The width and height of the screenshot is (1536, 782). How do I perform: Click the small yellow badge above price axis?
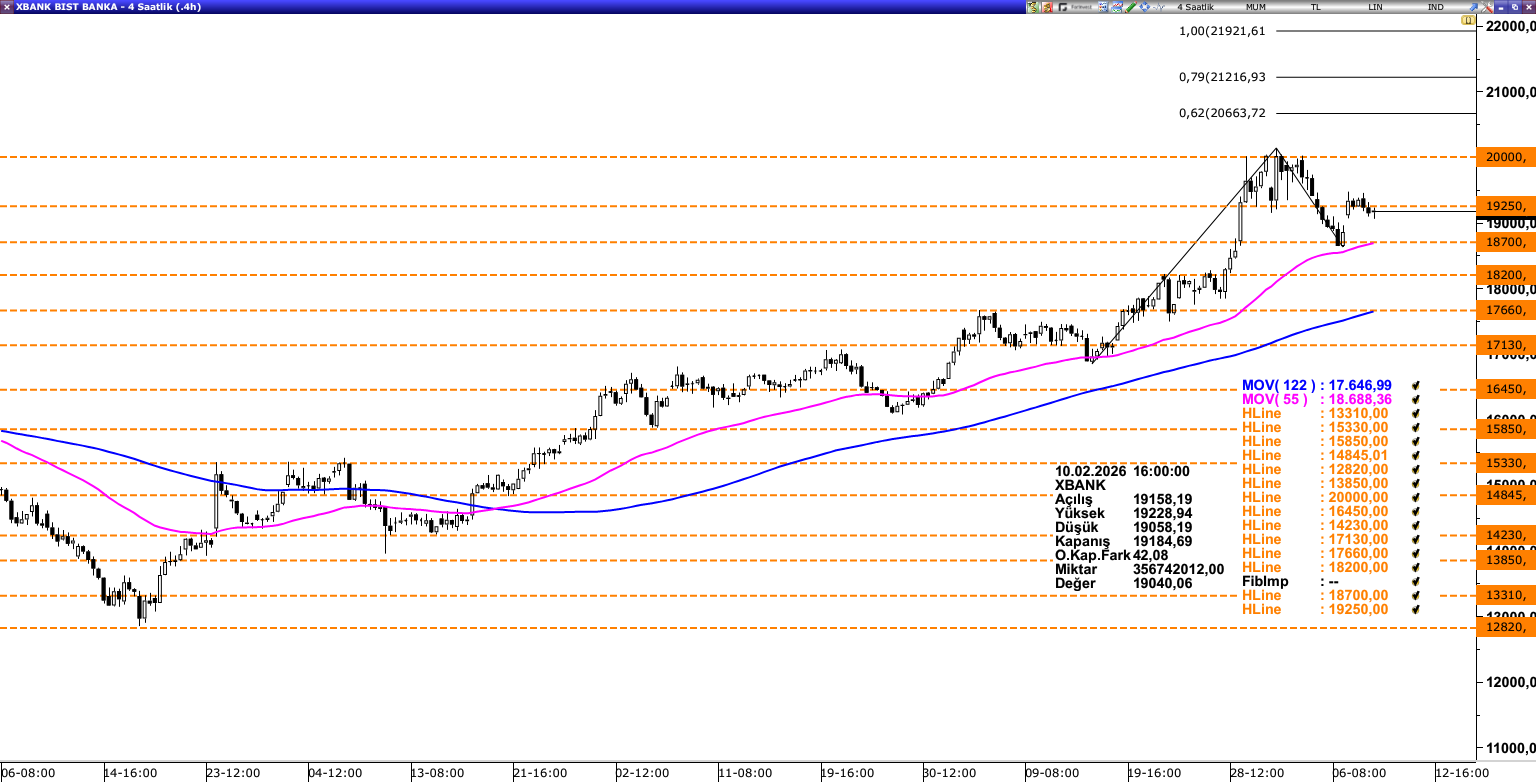[x=1467, y=20]
